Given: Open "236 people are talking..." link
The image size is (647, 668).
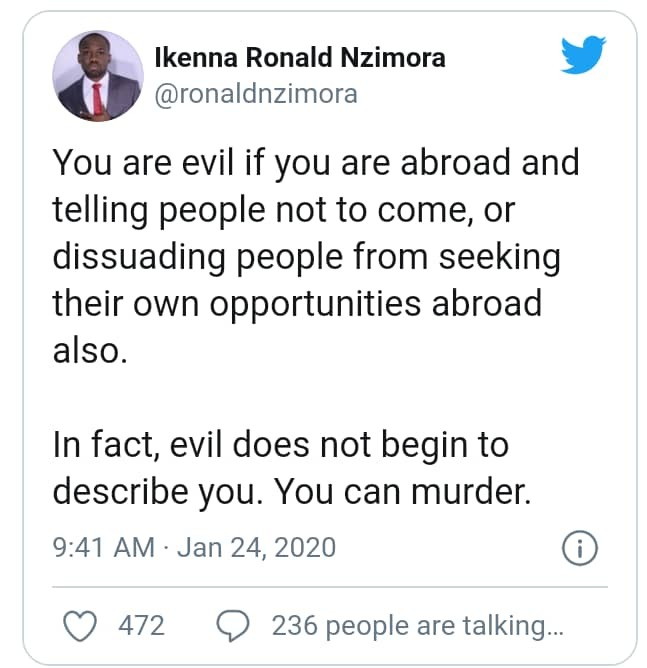Looking at the screenshot, I should pyautogui.click(x=417, y=625).
